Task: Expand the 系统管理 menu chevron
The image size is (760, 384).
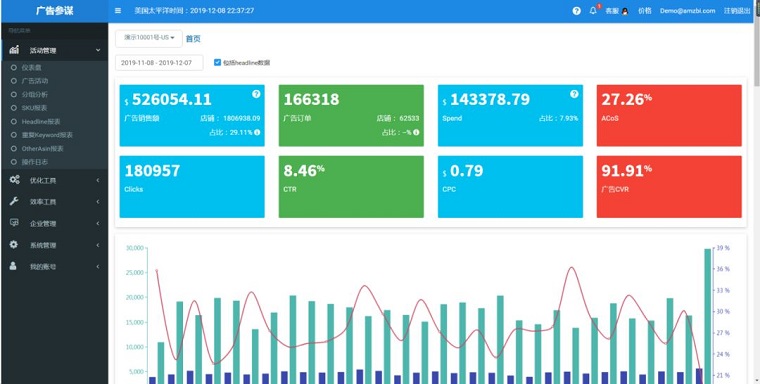Action: (98, 245)
